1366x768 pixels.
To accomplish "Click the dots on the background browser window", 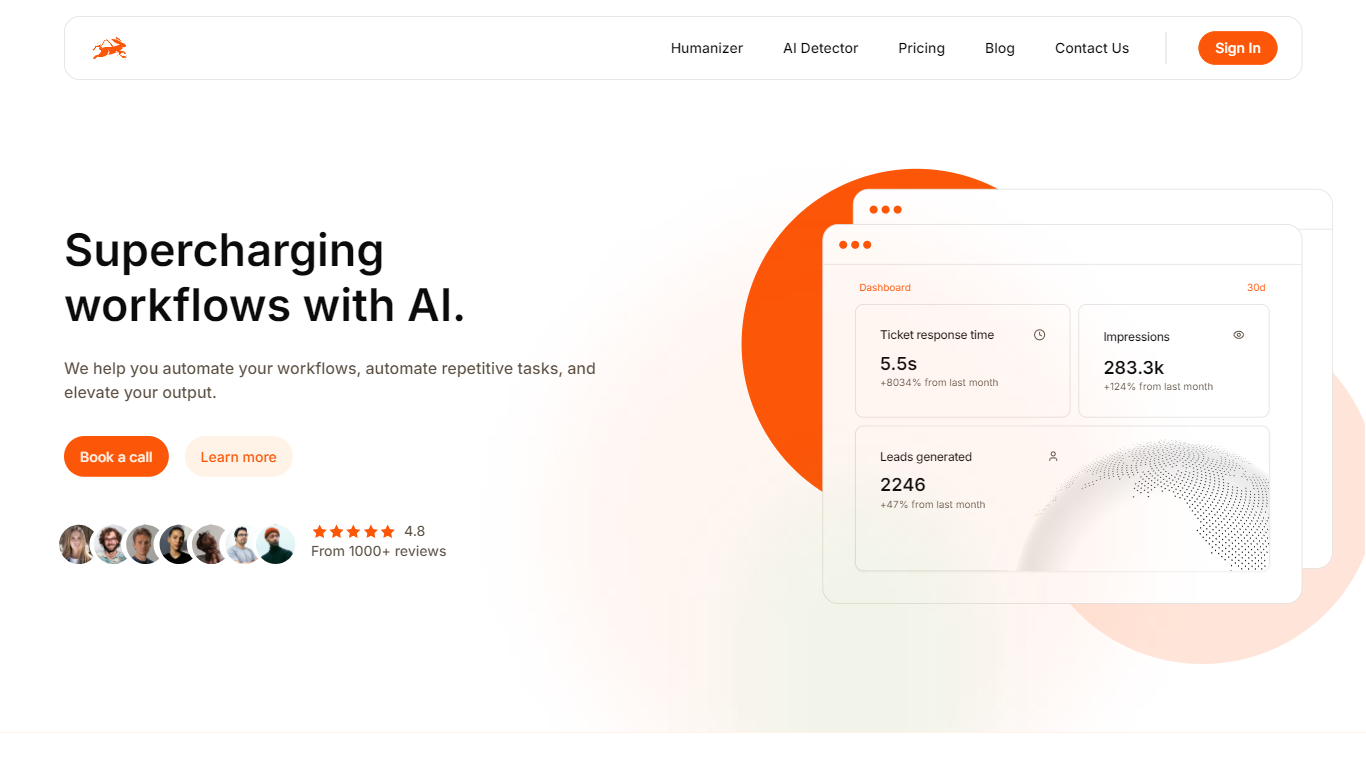I will click(x=886, y=209).
